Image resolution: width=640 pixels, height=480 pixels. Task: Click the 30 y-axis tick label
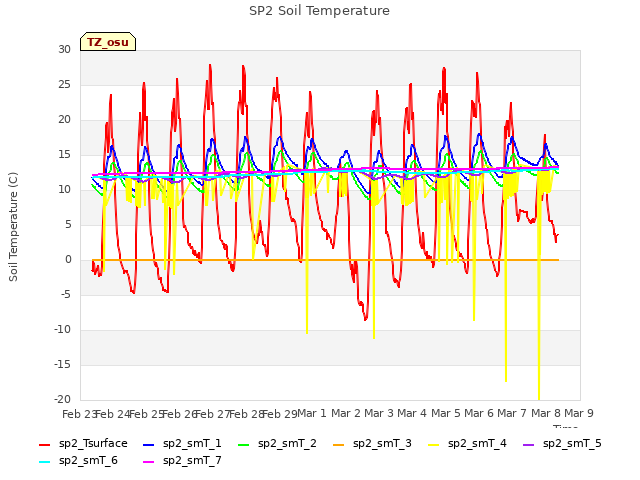tap(64, 49)
